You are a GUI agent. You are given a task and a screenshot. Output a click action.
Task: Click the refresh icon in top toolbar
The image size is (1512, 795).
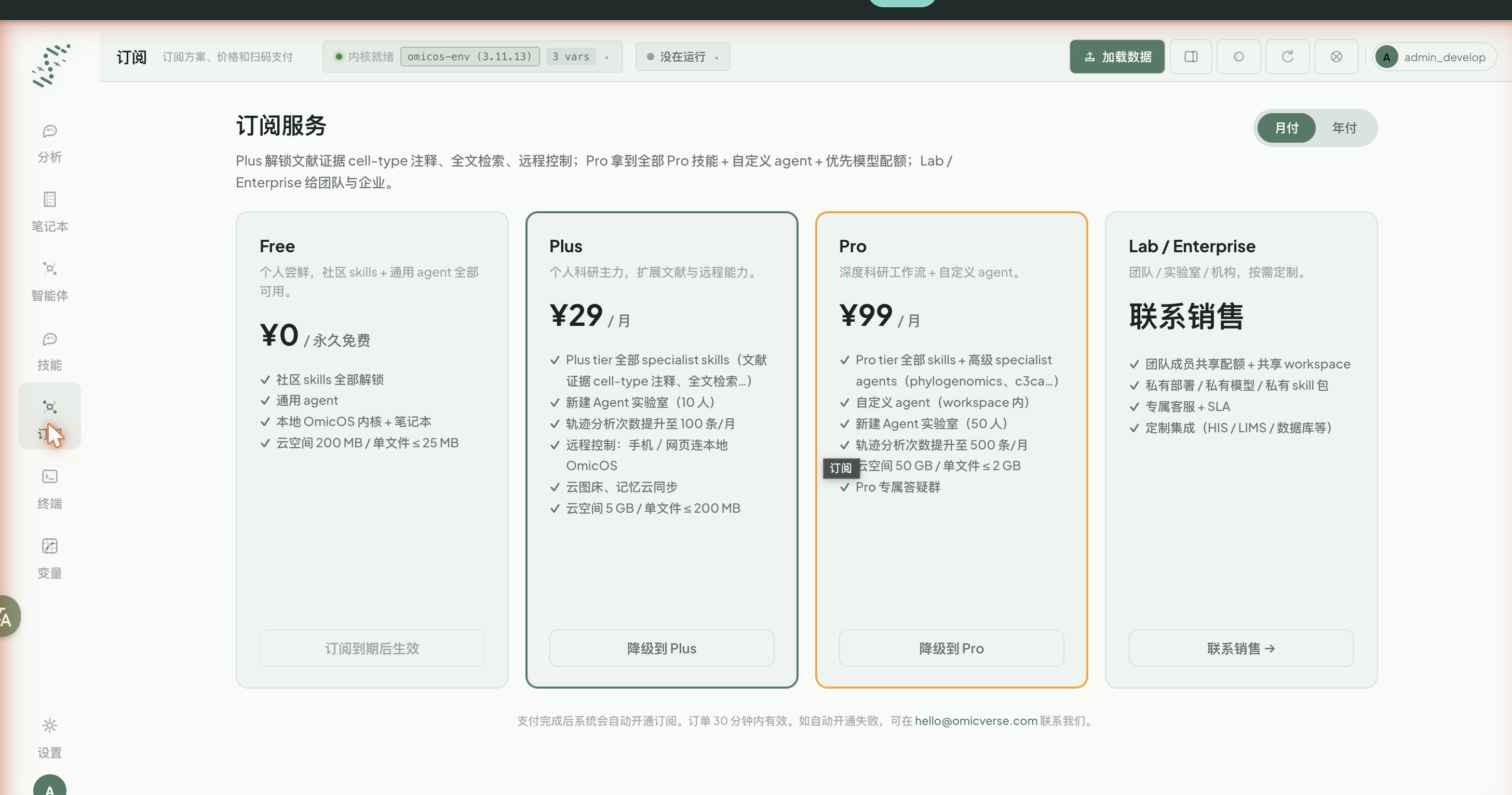tap(1287, 57)
